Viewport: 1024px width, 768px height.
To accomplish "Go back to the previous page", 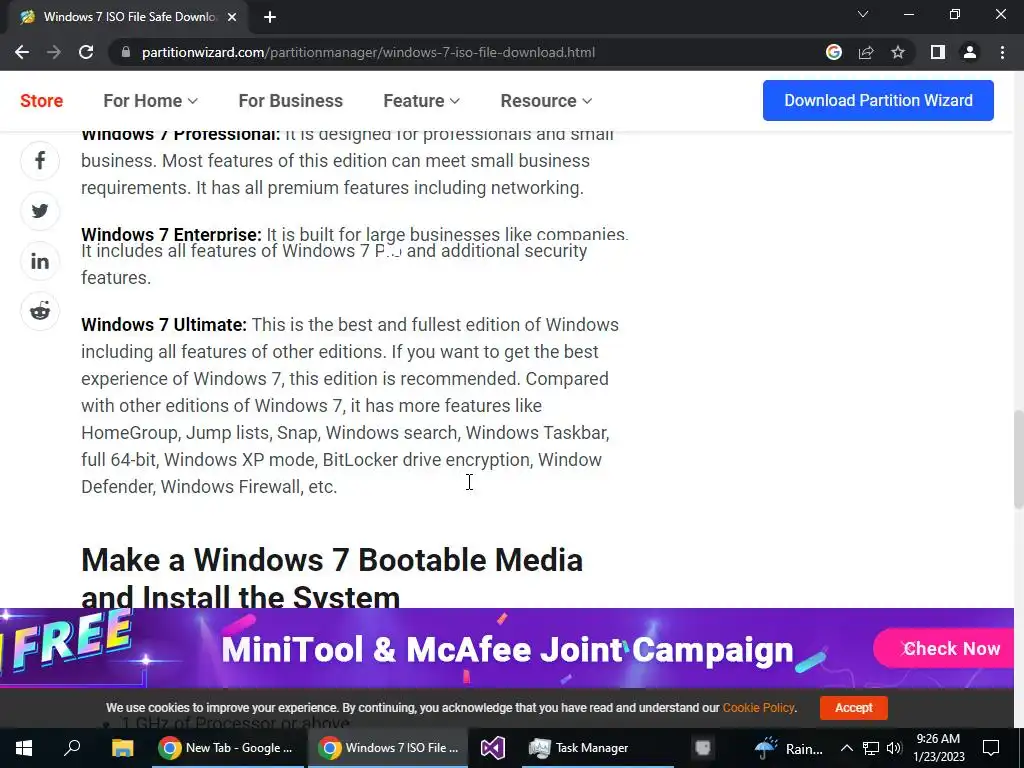I will [x=22, y=52].
